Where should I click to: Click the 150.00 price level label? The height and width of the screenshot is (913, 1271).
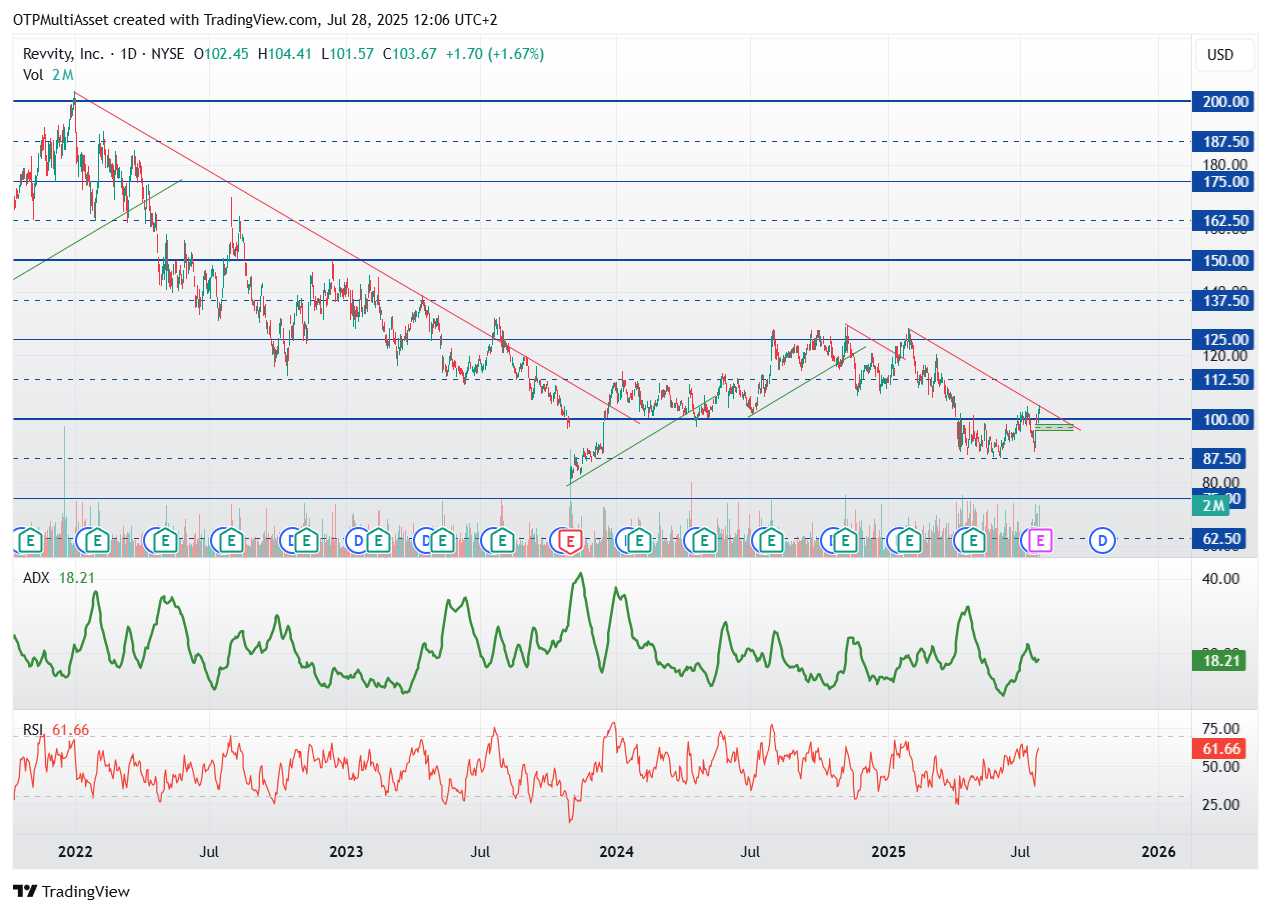pos(1224,260)
